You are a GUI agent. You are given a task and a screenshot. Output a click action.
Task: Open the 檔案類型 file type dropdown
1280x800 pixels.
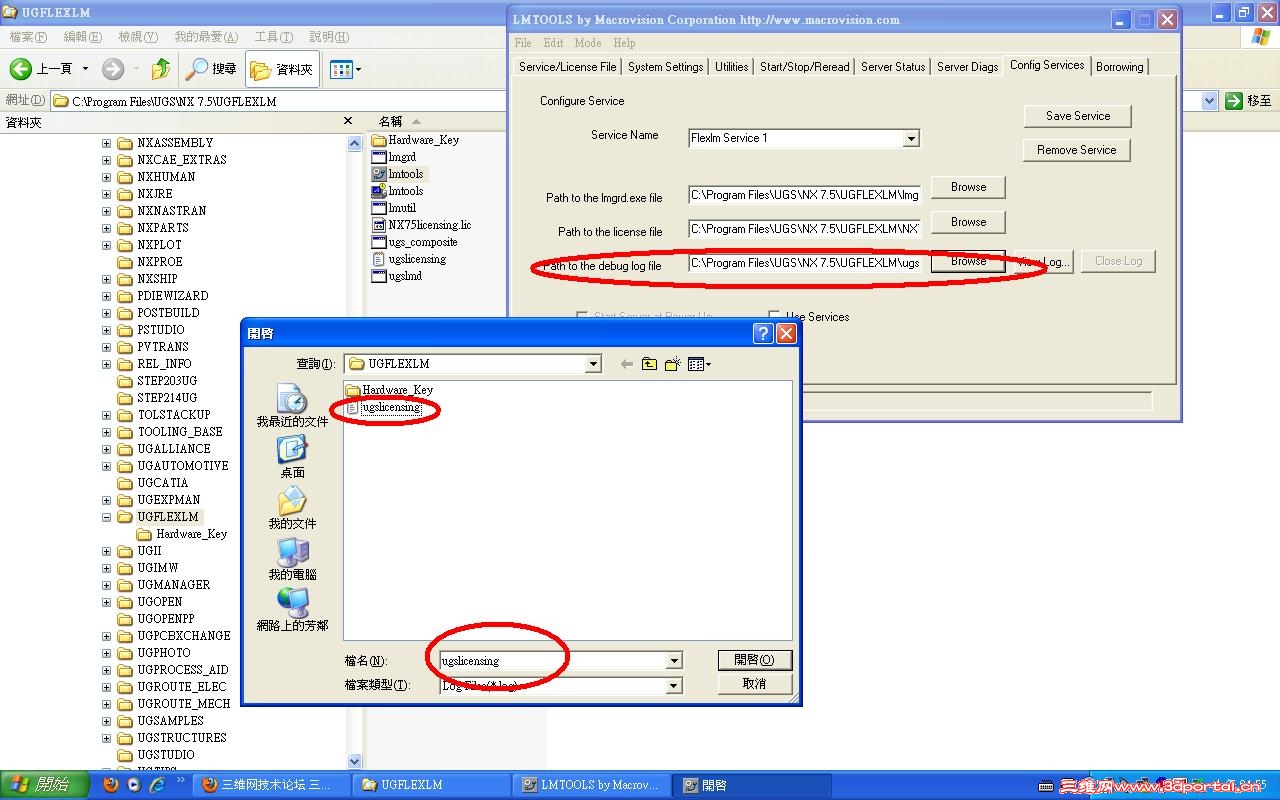(x=674, y=686)
